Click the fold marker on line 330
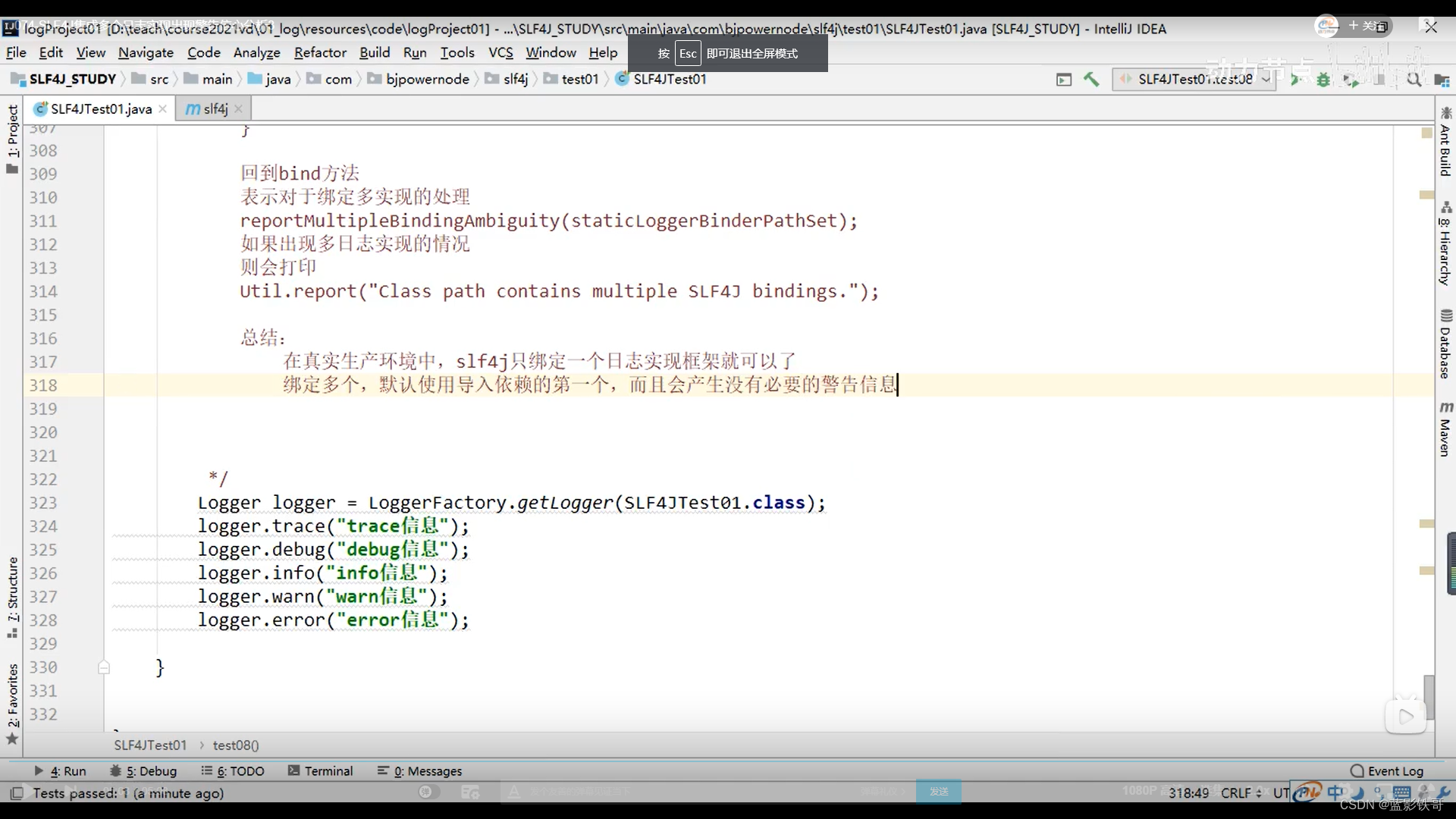1456x819 pixels. click(104, 667)
